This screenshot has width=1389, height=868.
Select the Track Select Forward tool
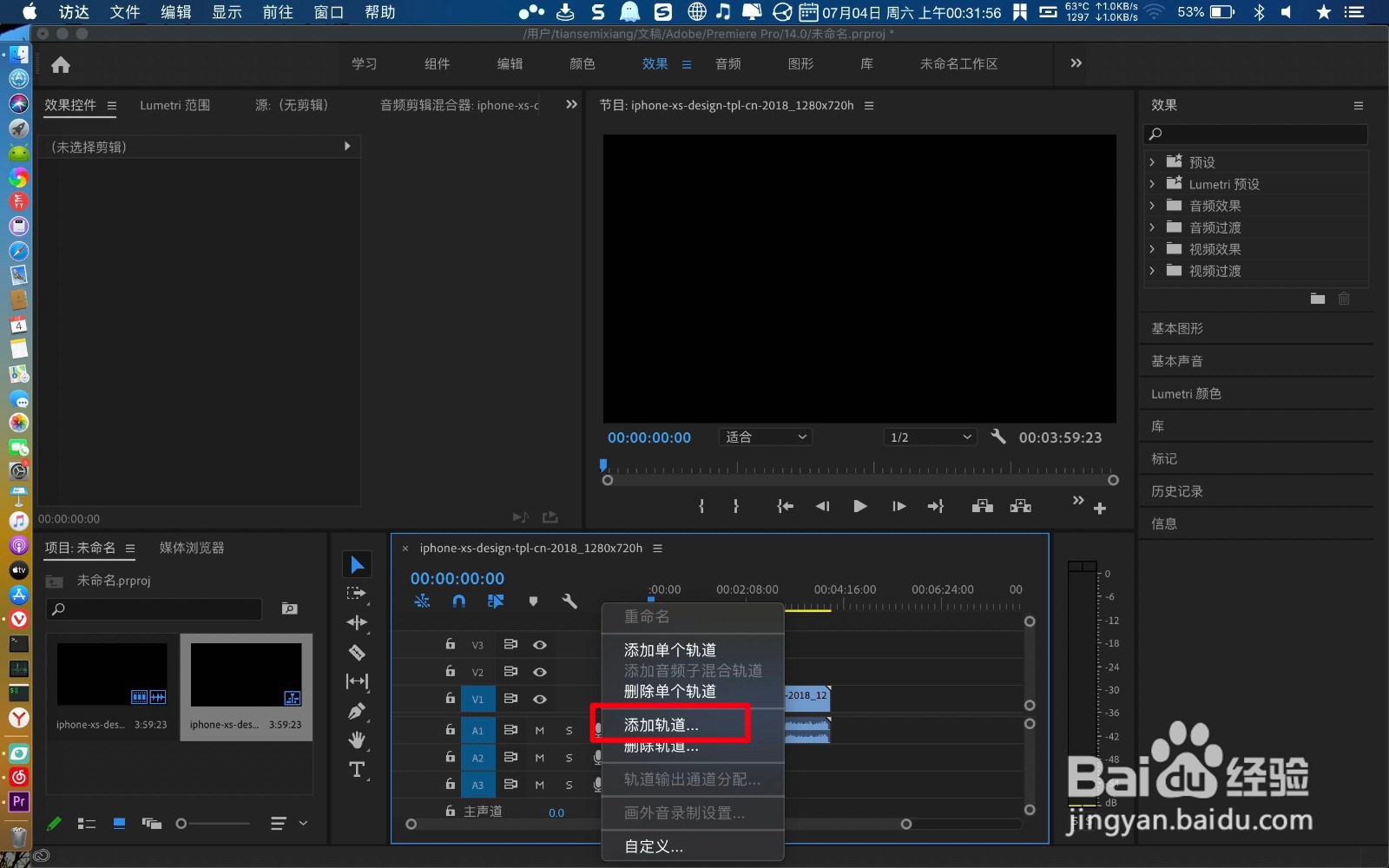click(357, 594)
